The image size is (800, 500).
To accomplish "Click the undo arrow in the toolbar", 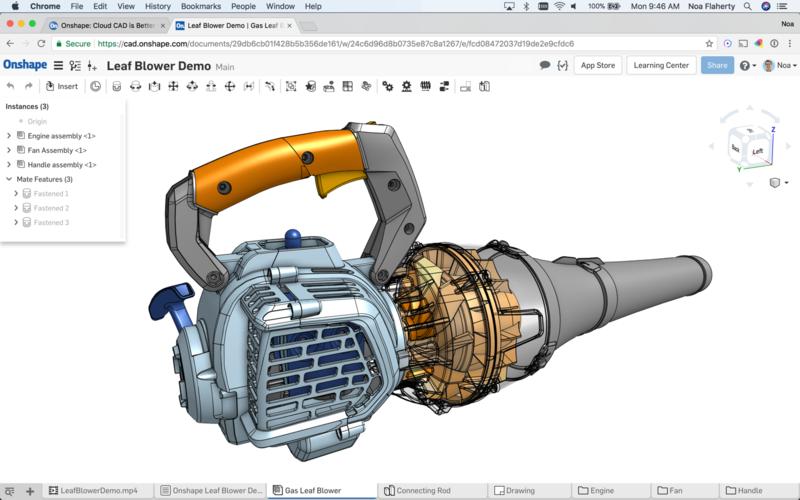I will point(11,86).
